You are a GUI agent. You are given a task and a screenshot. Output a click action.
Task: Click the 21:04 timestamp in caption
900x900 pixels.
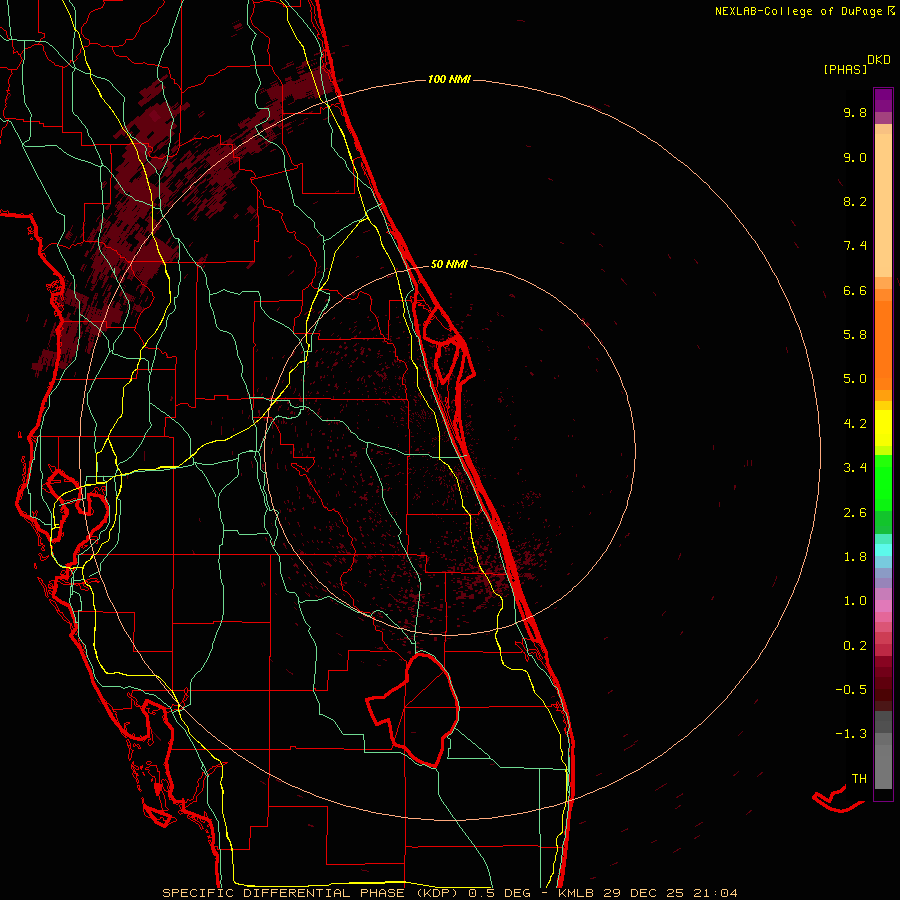(715, 893)
